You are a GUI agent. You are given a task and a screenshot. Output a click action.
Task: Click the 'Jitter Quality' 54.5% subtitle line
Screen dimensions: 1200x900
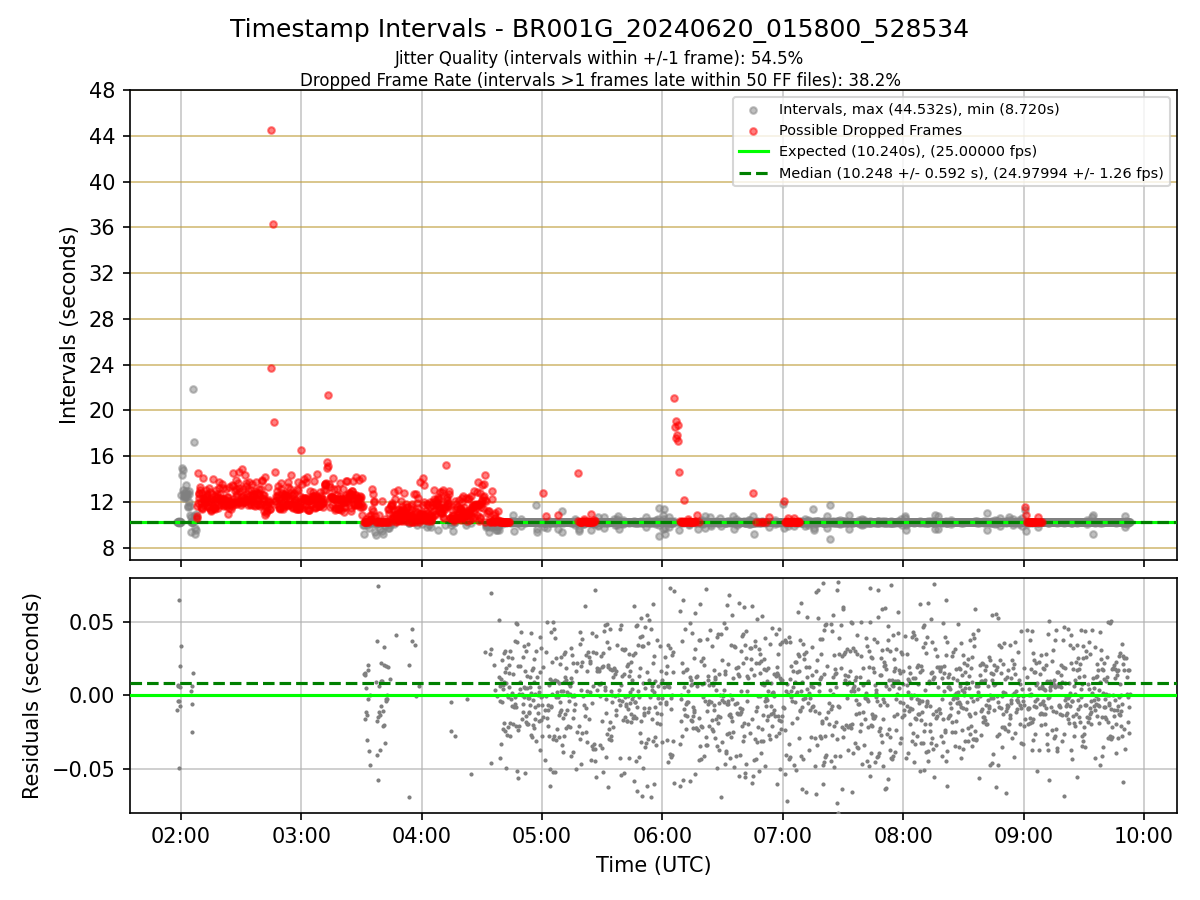click(x=599, y=58)
